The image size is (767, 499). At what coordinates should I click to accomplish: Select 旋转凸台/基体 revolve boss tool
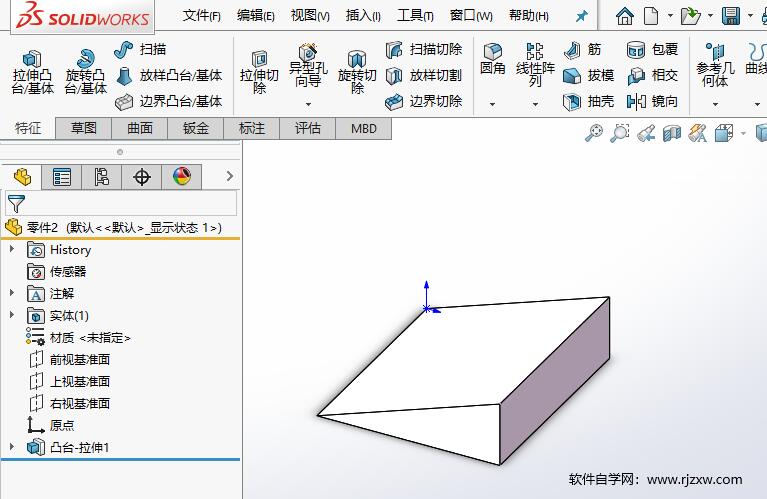coord(86,71)
